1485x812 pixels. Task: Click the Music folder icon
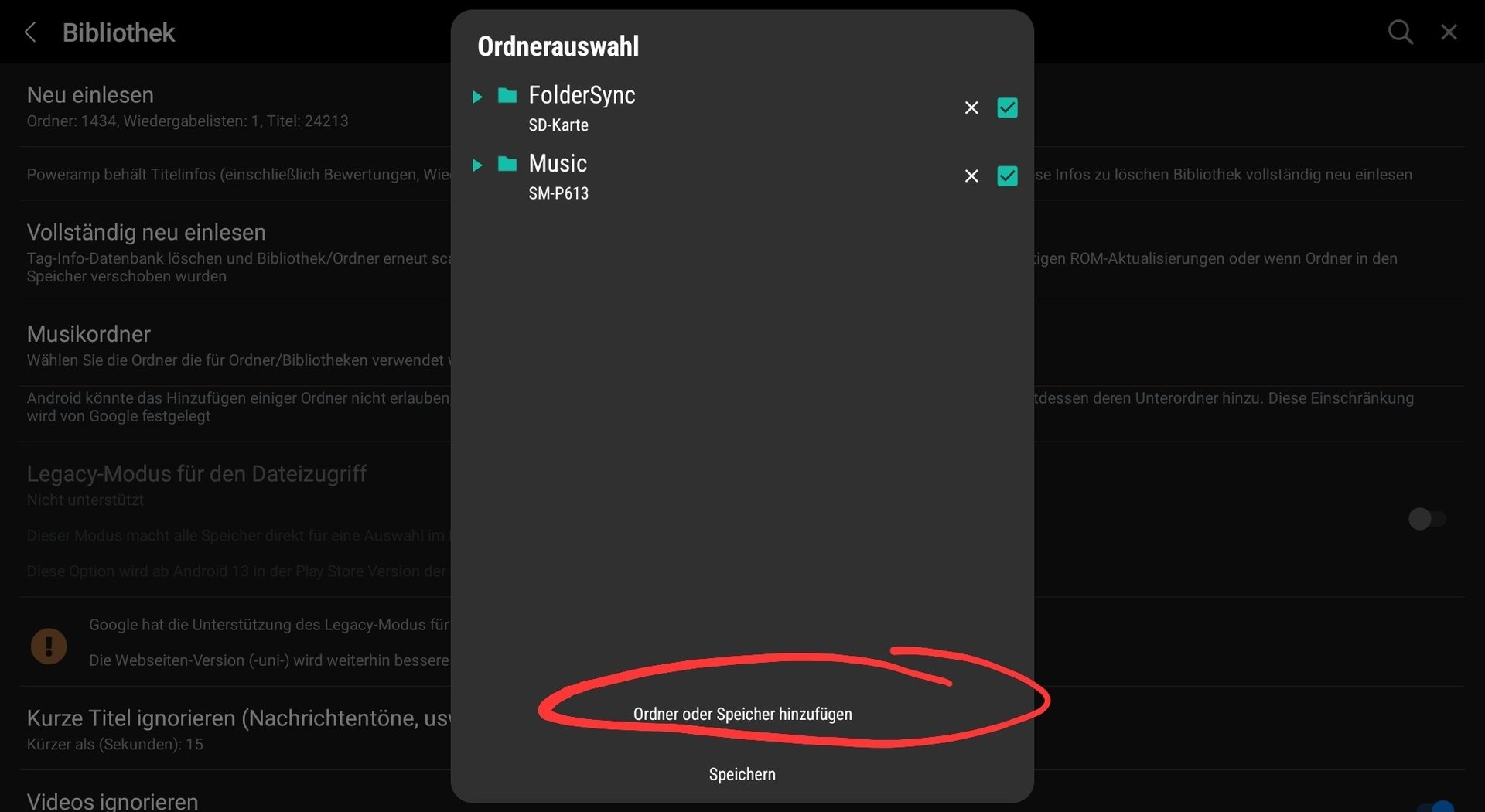click(x=507, y=164)
